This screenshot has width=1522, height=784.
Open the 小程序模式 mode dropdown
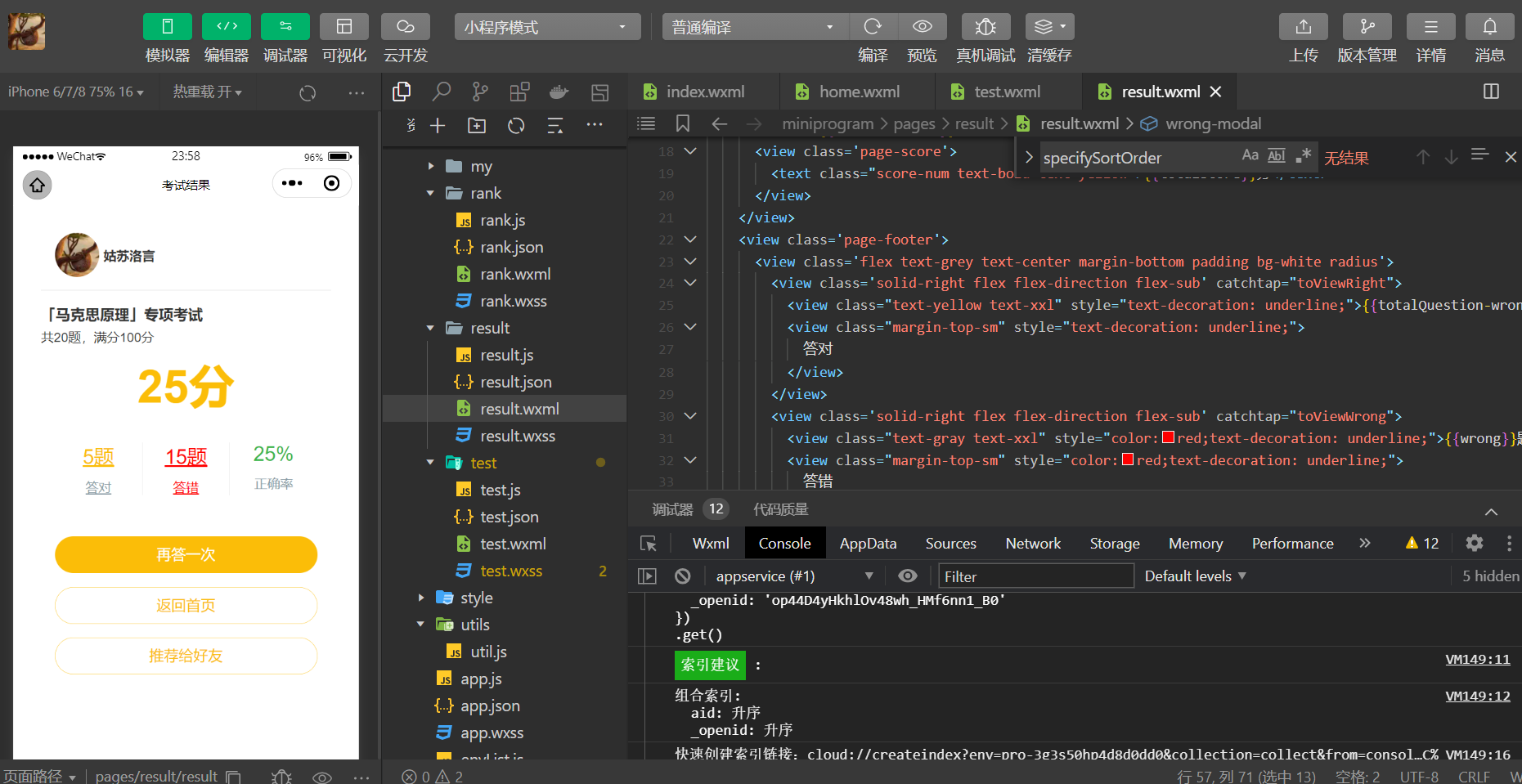click(x=546, y=27)
